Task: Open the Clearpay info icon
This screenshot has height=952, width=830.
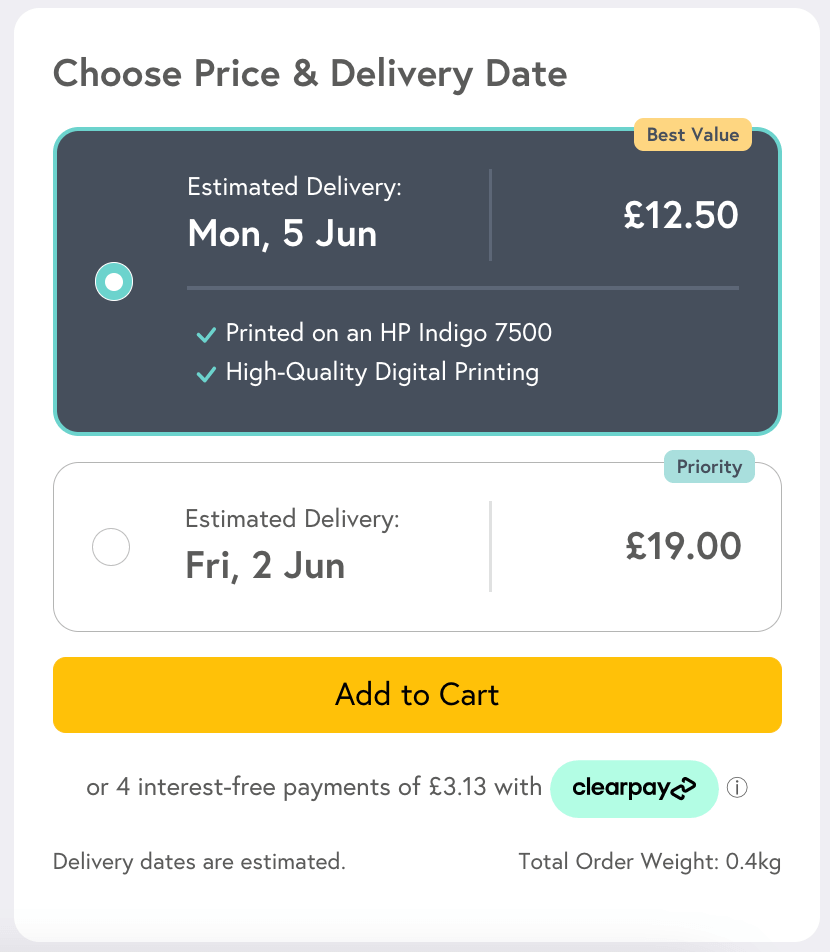Action: pyautogui.click(x=737, y=788)
